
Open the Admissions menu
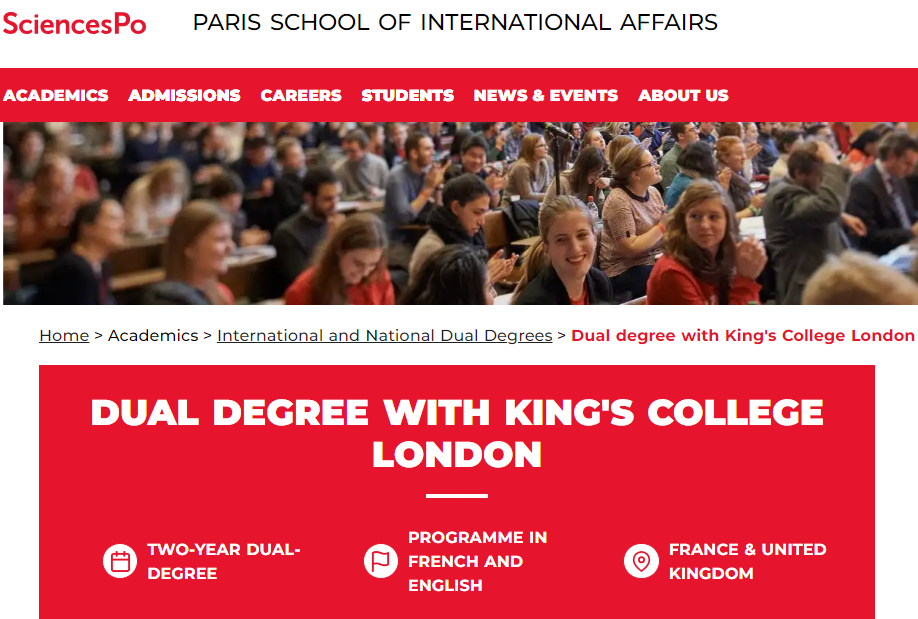184,95
